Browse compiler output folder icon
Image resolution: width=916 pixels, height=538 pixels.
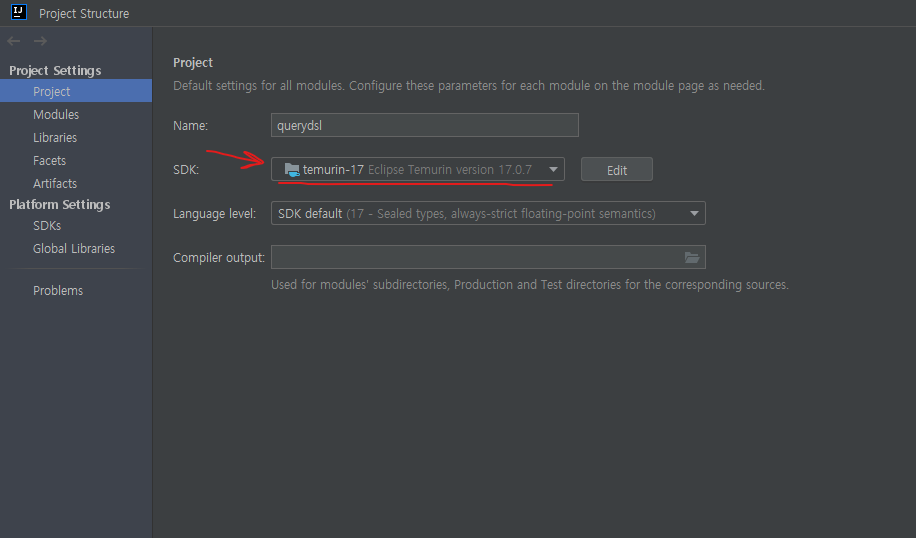(x=692, y=258)
